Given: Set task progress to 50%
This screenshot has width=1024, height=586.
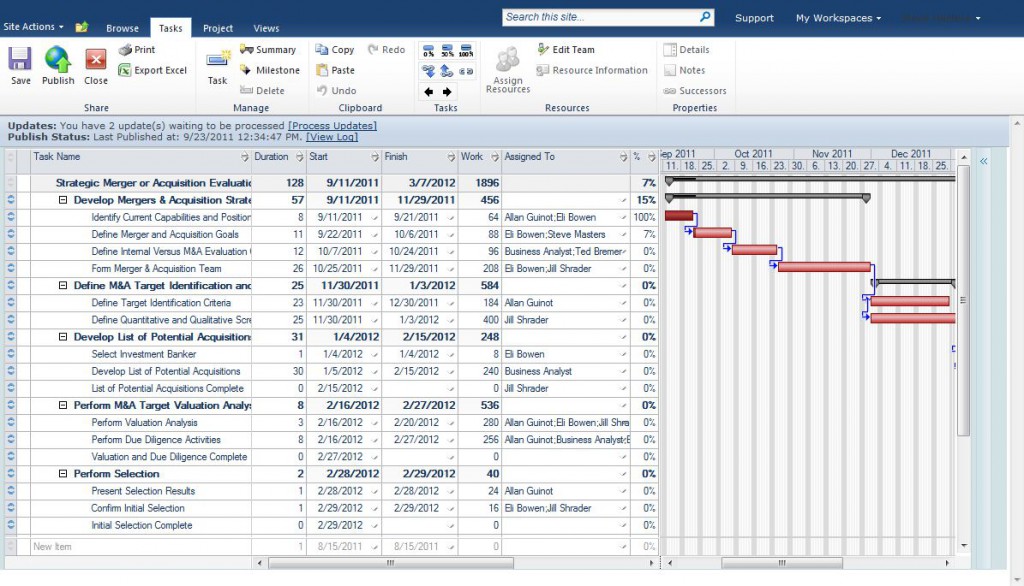Looking at the screenshot, I should tap(446, 50).
